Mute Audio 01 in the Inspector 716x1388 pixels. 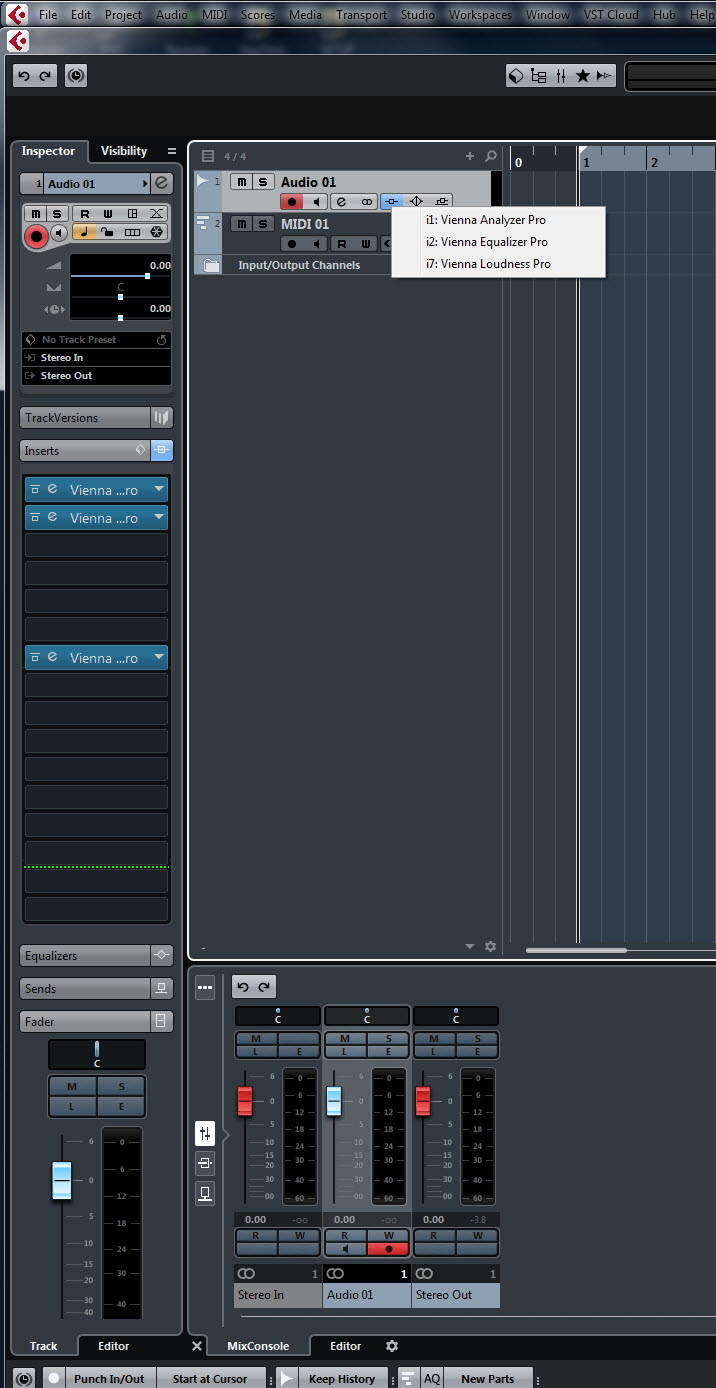tap(36, 213)
